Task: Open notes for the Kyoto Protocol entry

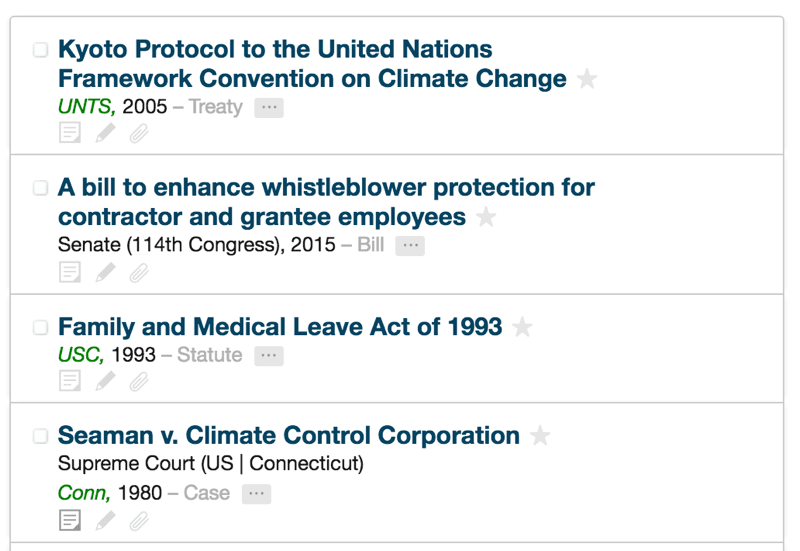Action: click(x=70, y=133)
